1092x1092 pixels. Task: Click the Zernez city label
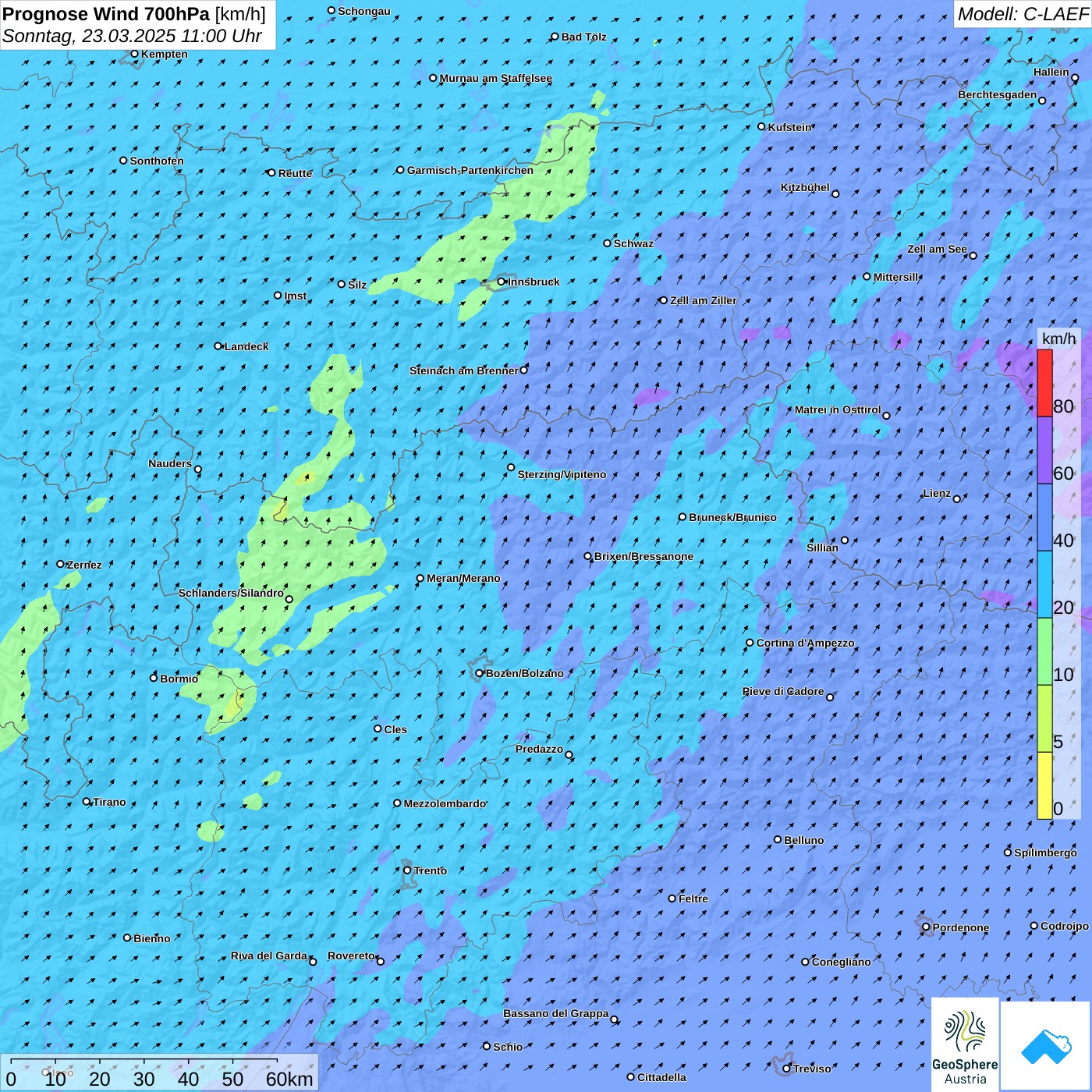84,565
